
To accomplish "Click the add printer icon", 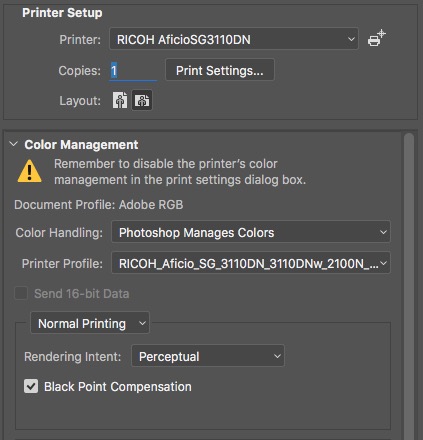I will click(x=377, y=39).
